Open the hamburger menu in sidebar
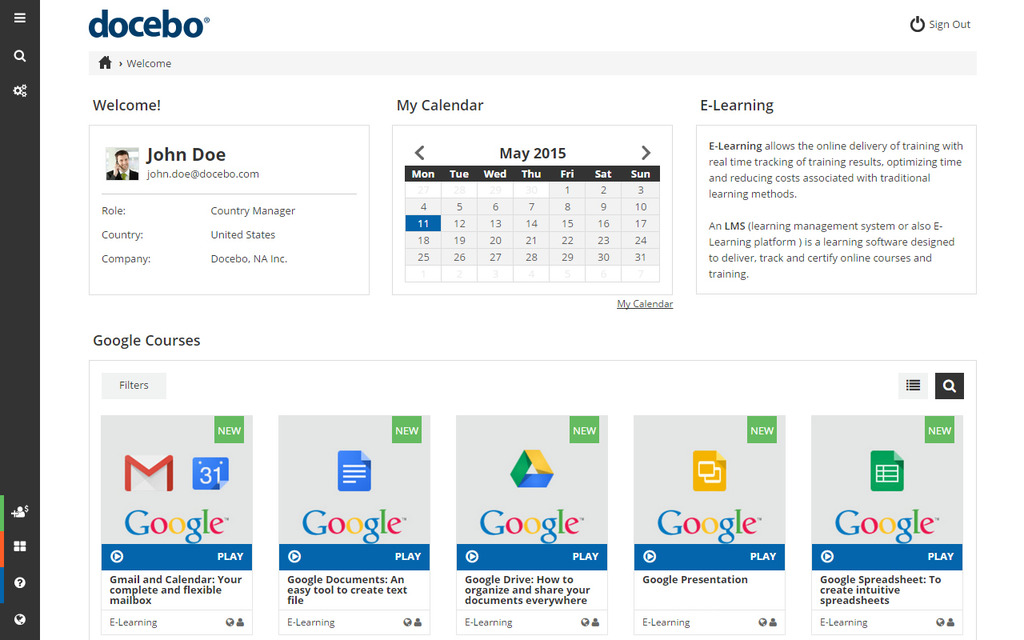 (19, 18)
